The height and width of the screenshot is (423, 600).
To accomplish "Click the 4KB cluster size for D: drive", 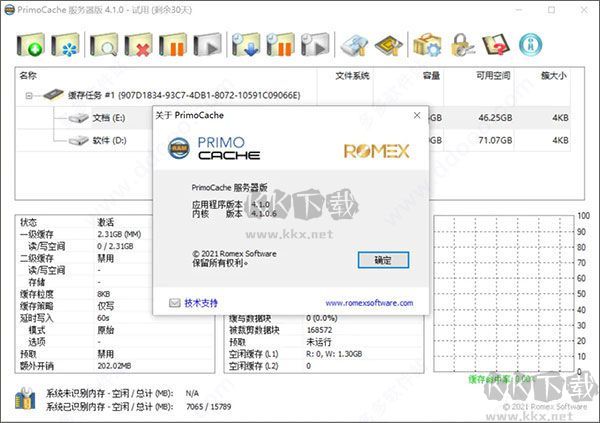I will [560, 140].
